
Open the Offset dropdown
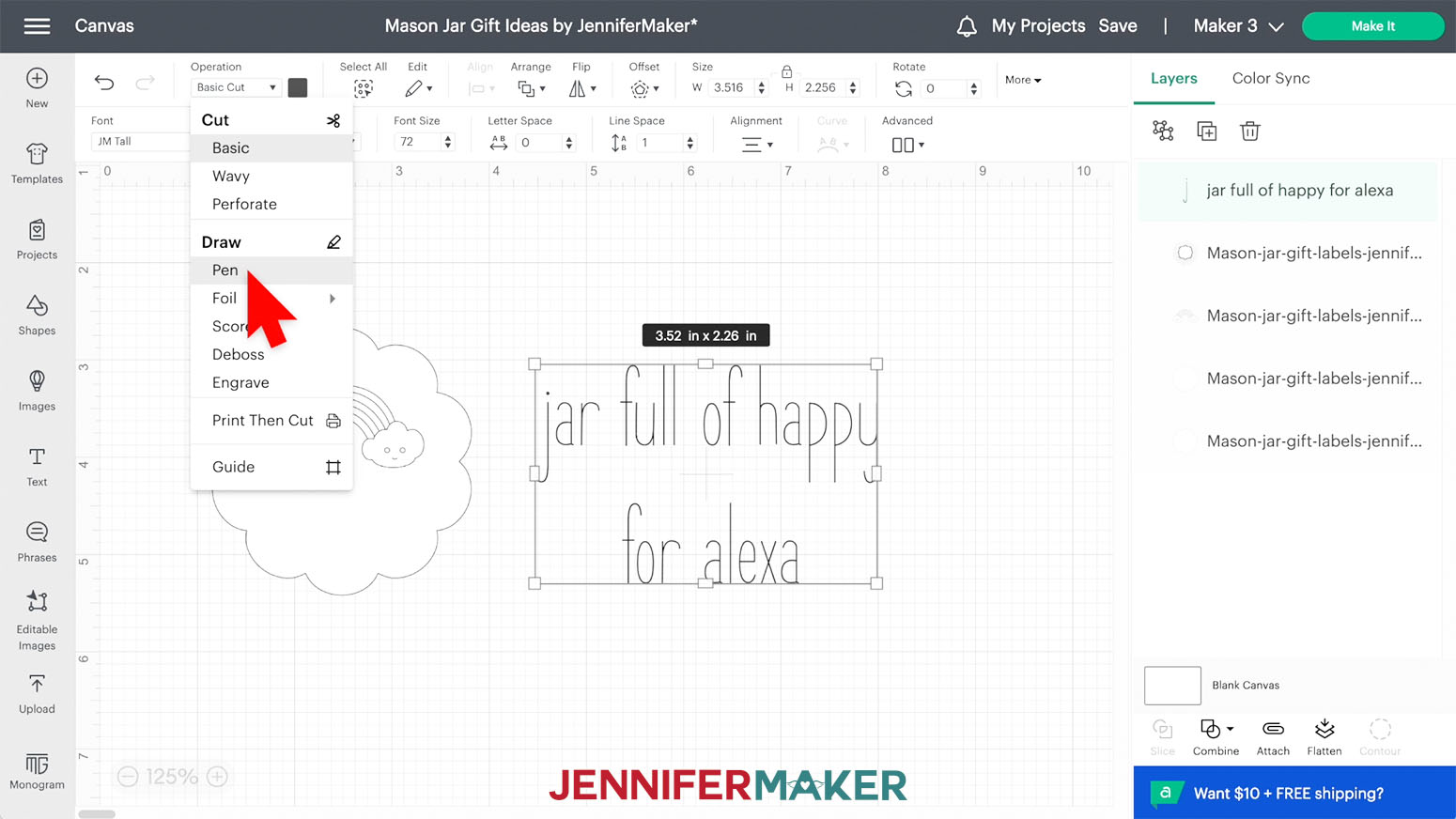[644, 88]
